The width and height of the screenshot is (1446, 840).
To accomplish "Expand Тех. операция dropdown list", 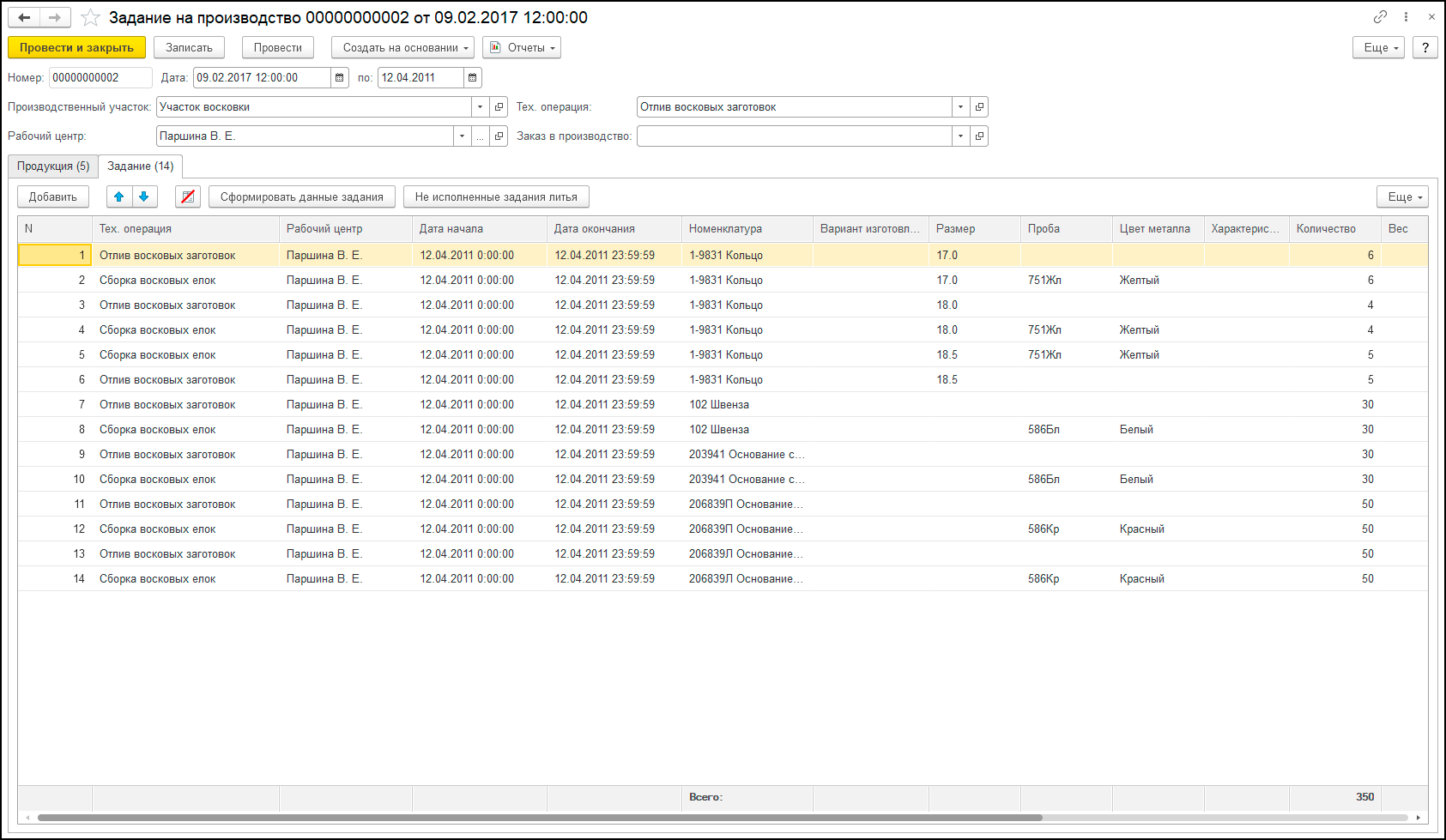I will click(x=961, y=107).
